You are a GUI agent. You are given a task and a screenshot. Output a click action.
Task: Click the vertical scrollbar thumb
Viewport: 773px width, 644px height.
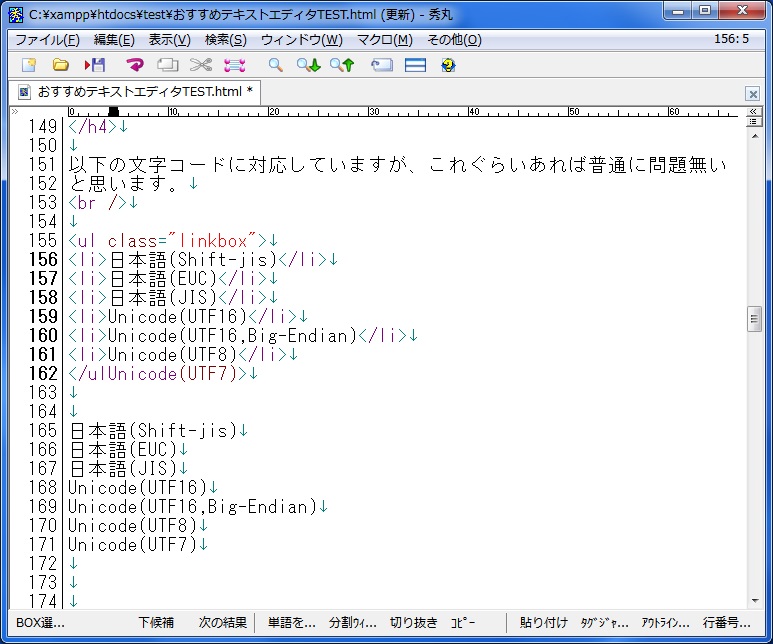754,319
